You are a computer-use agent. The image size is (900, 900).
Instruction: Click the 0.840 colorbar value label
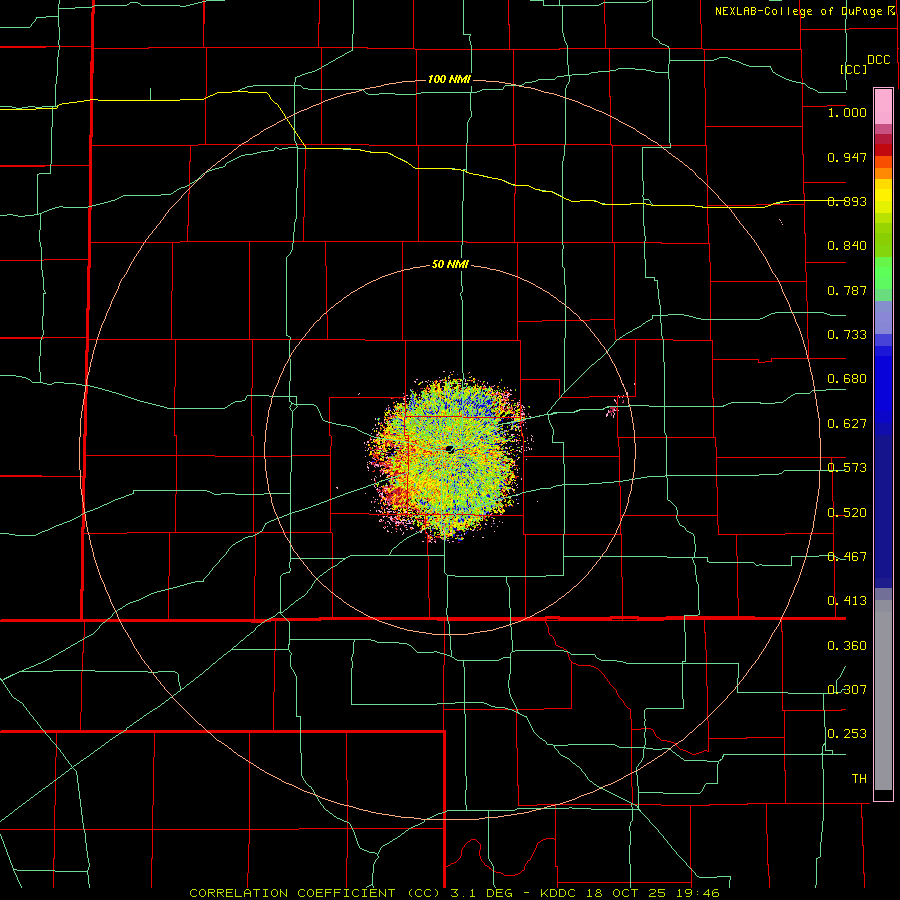coord(847,246)
